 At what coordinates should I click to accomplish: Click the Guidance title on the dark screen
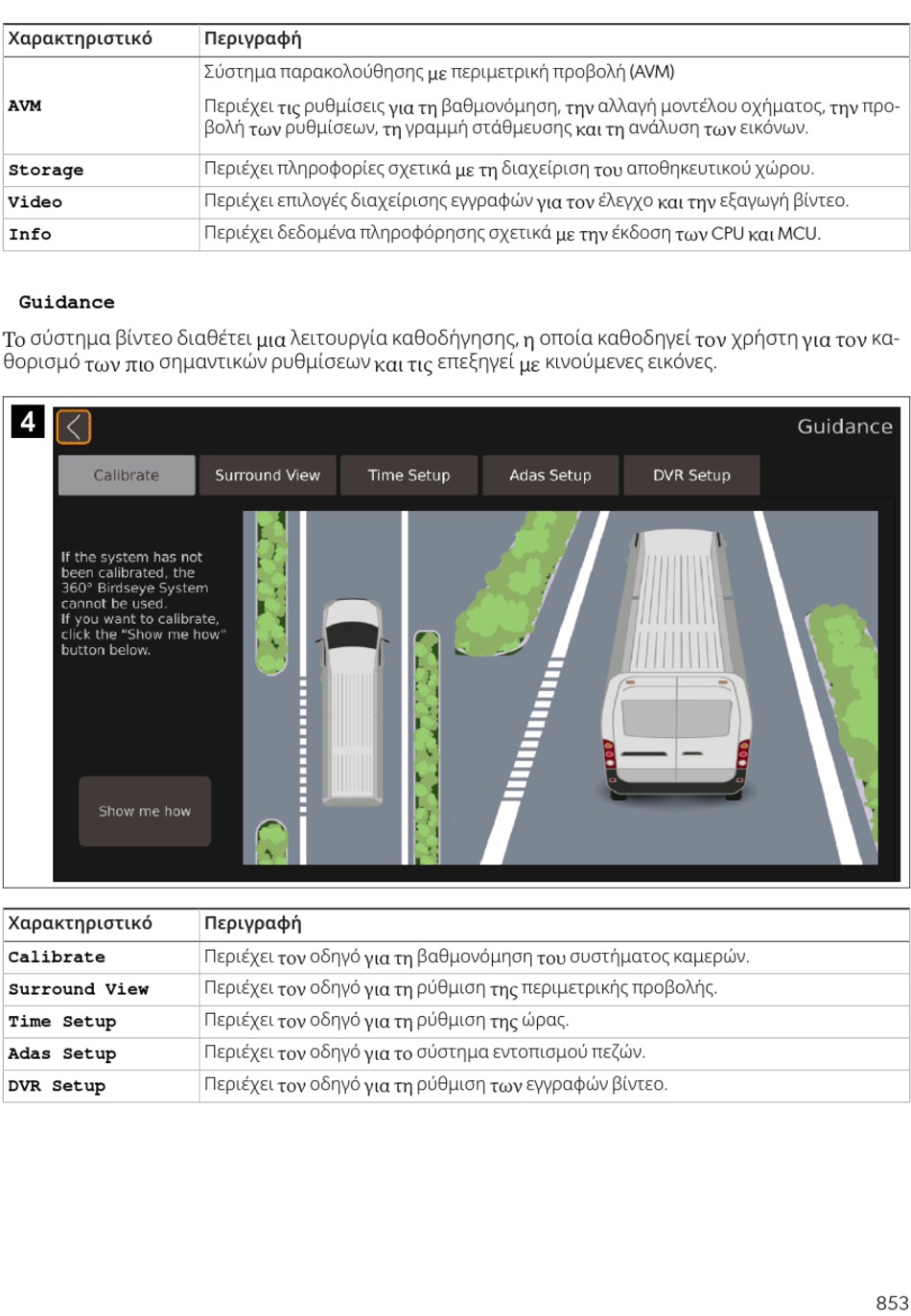click(x=845, y=427)
